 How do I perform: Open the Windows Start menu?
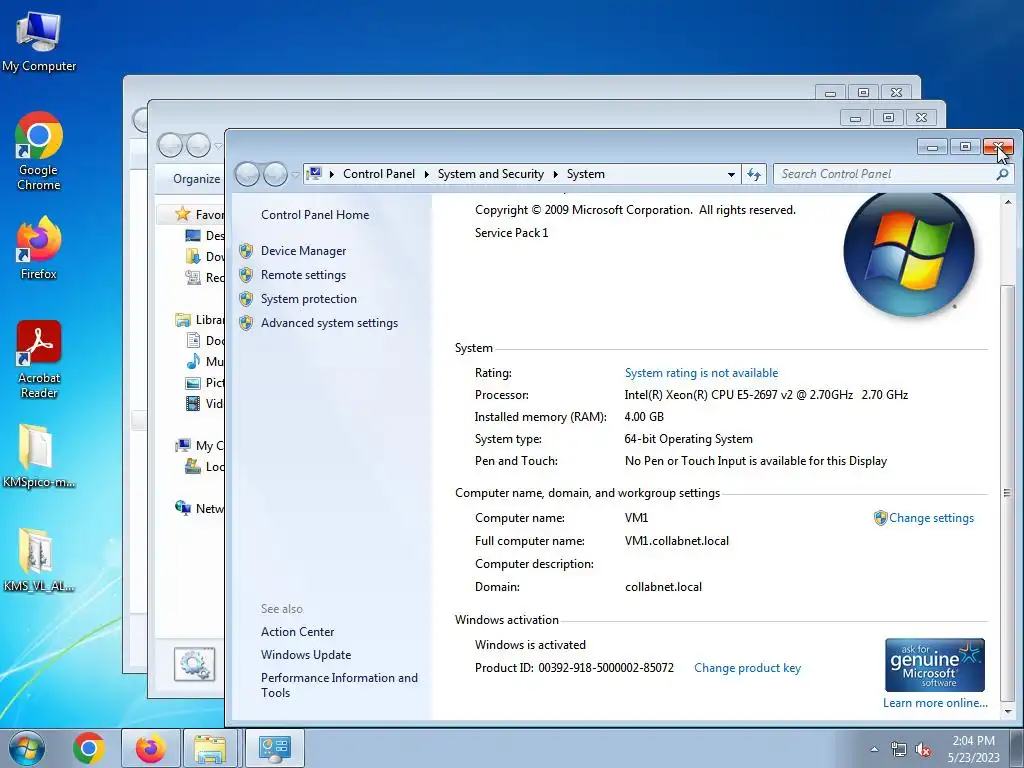[x=27, y=748]
